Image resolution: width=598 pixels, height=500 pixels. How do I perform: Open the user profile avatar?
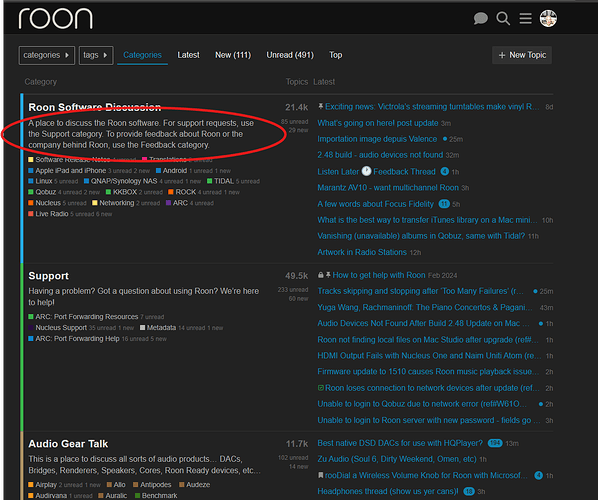point(548,18)
